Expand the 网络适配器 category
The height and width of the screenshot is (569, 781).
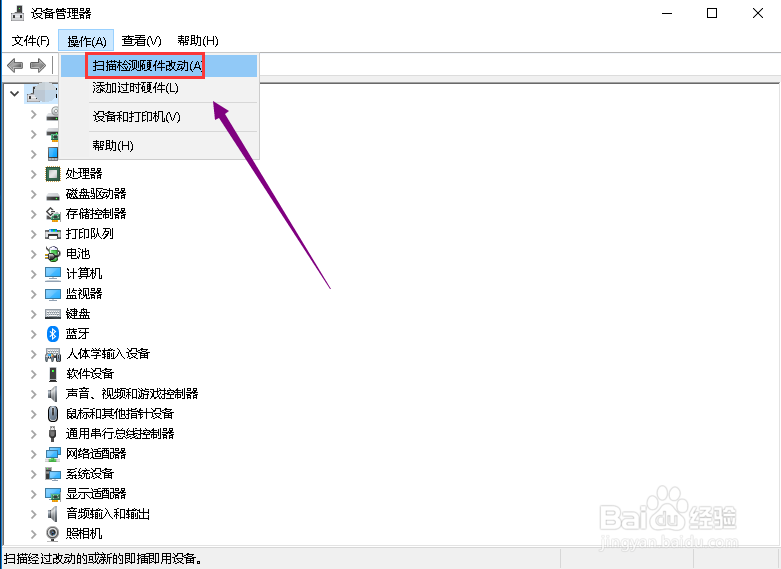[x=33, y=454]
